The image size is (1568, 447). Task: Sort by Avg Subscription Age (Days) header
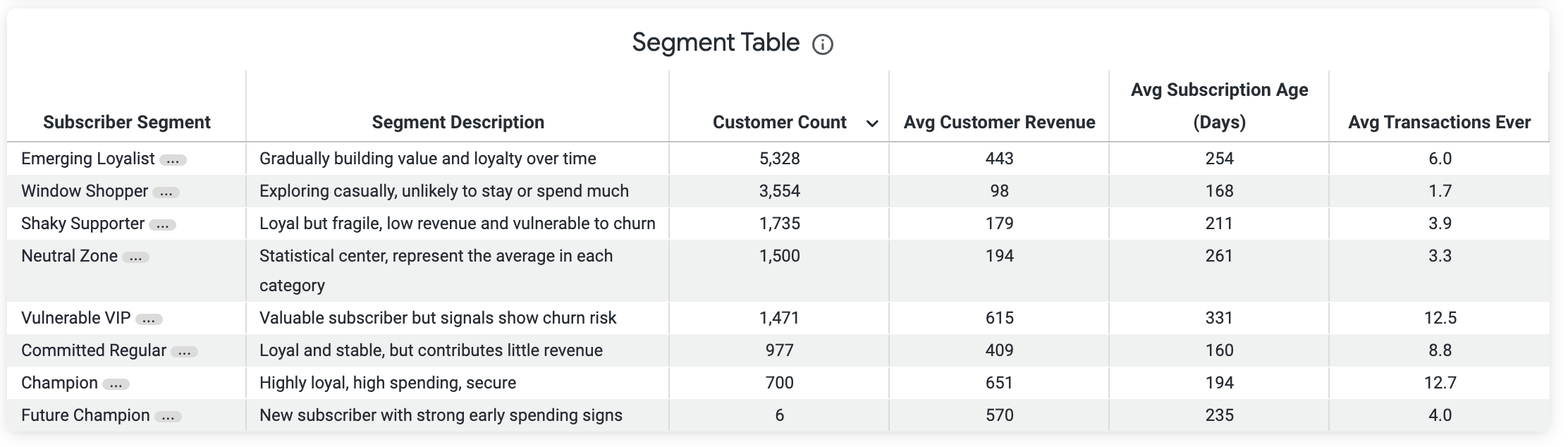click(1220, 106)
